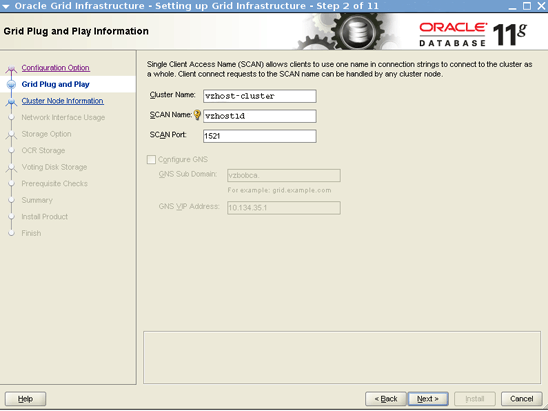Minimize the installer window
The height and width of the screenshot is (411, 548).
[x=512, y=6]
